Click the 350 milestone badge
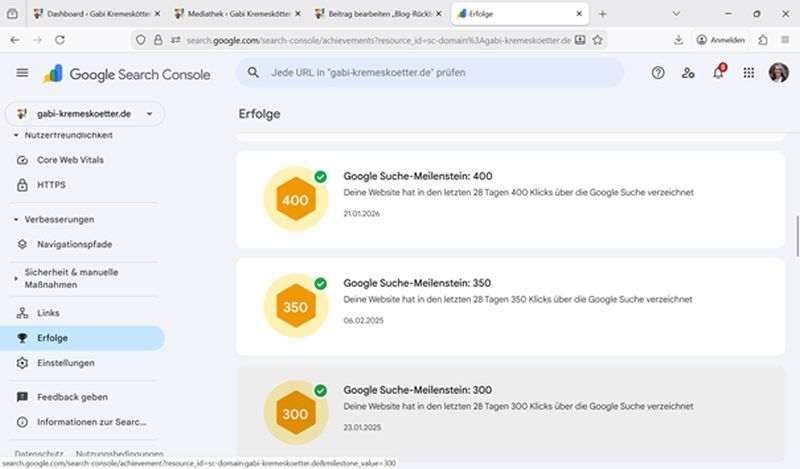Screen dimensions: 800x469 pos(295,307)
